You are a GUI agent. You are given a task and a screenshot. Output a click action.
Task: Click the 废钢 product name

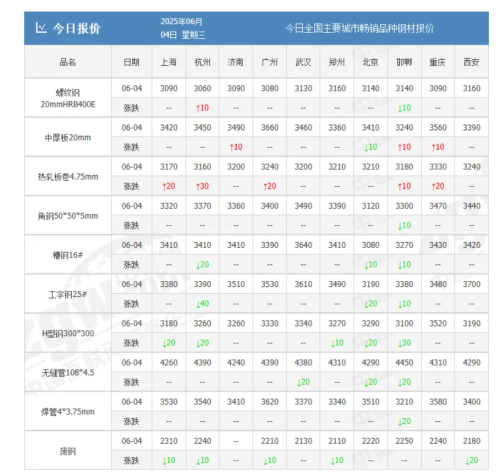pos(68,451)
